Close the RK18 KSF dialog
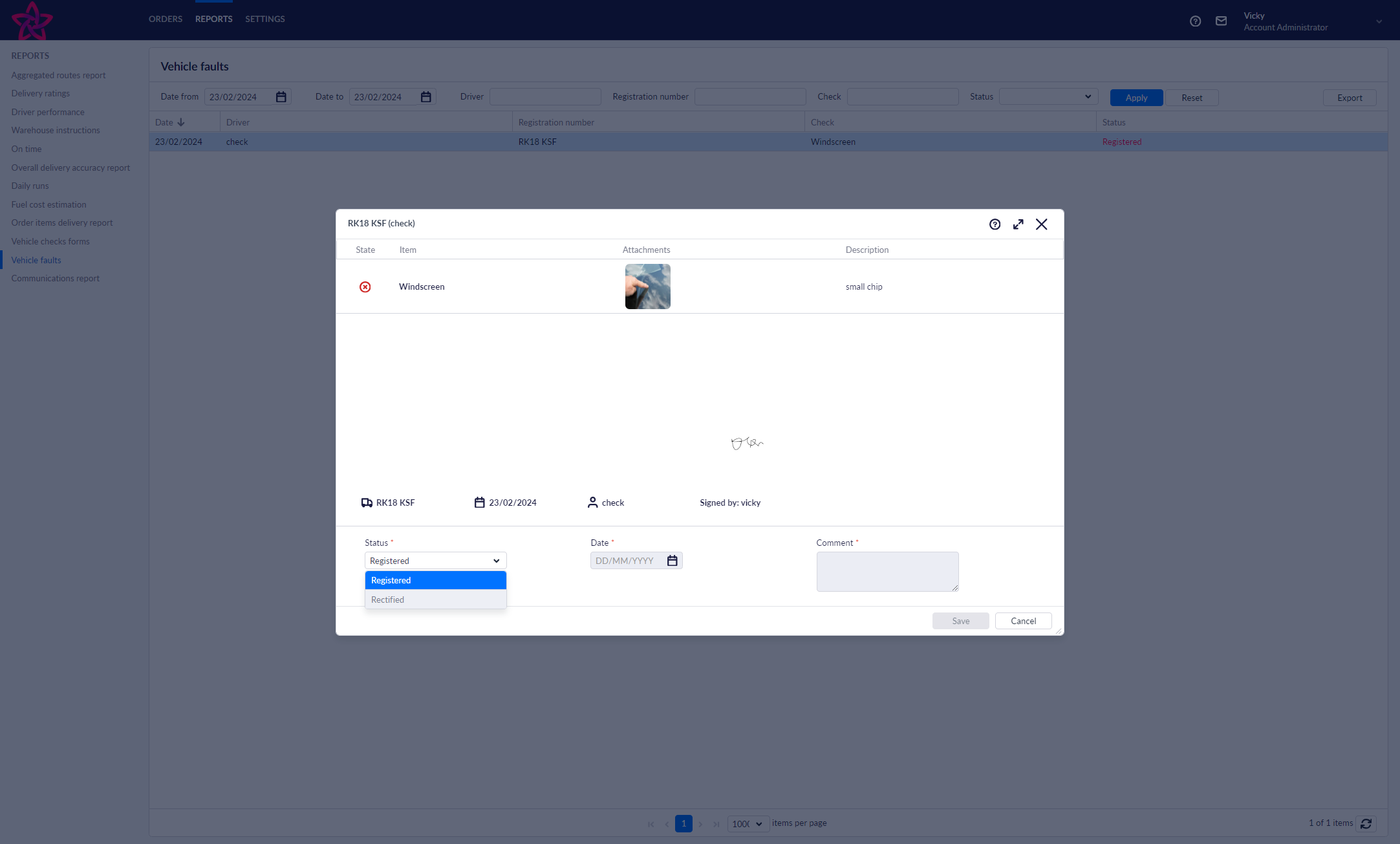 point(1042,224)
